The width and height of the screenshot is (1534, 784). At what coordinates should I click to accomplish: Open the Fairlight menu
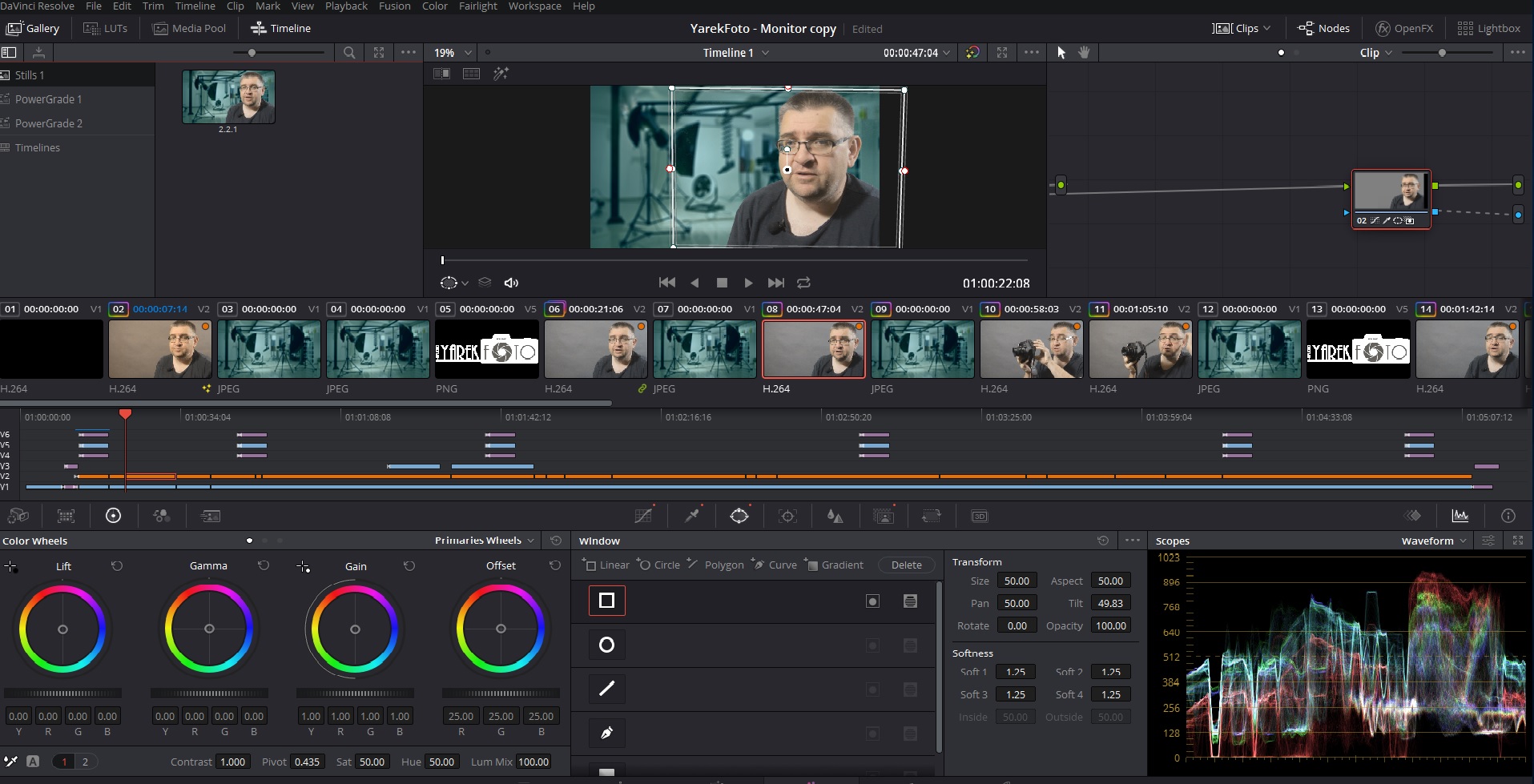tap(478, 6)
